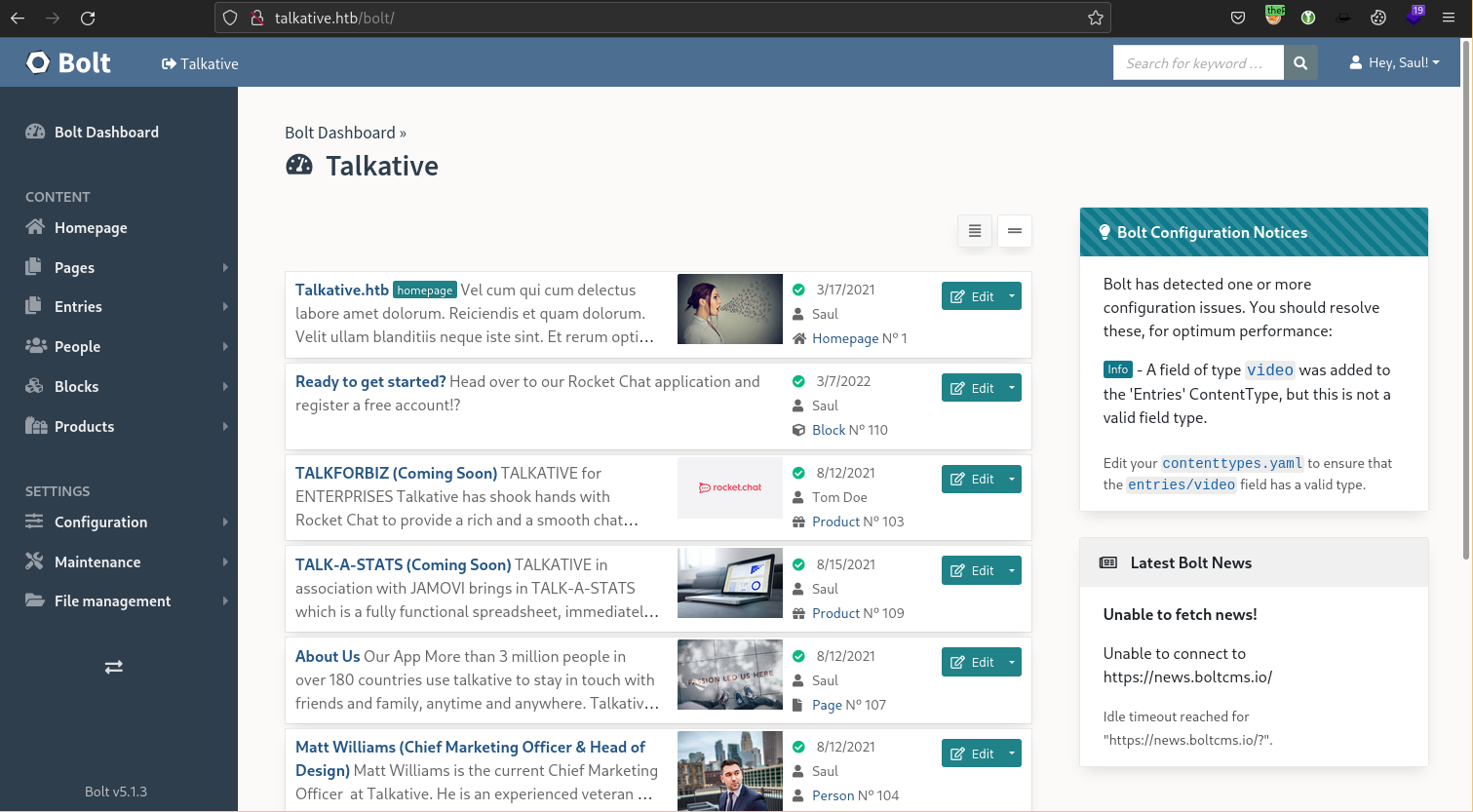The width and height of the screenshot is (1473, 812).
Task: Click Edit button for About Us
Action: tap(972, 662)
